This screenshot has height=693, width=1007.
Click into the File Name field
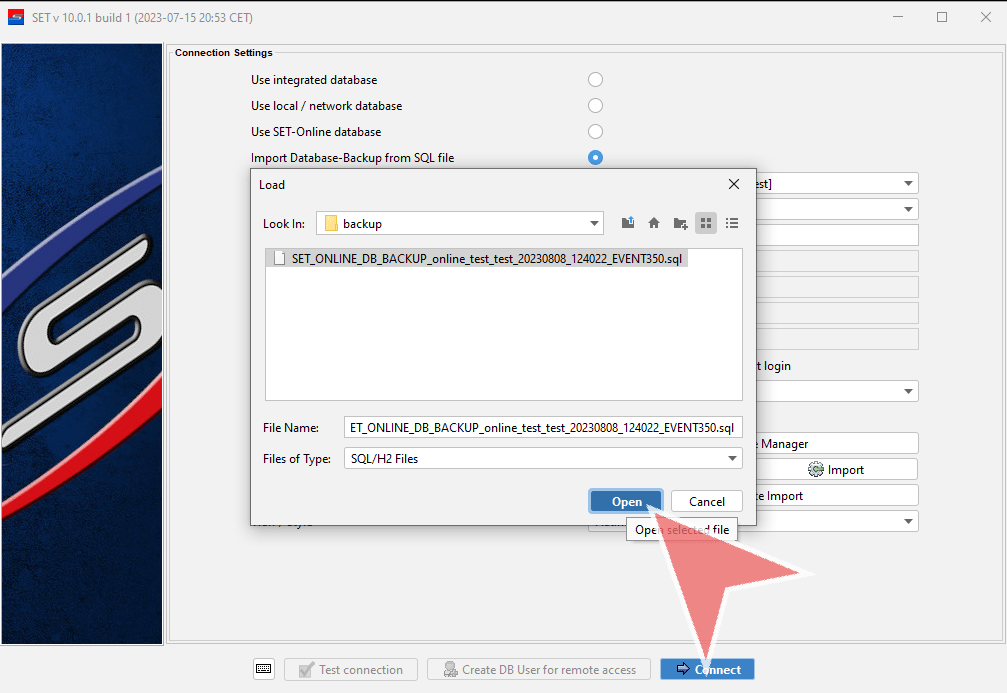pos(542,427)
